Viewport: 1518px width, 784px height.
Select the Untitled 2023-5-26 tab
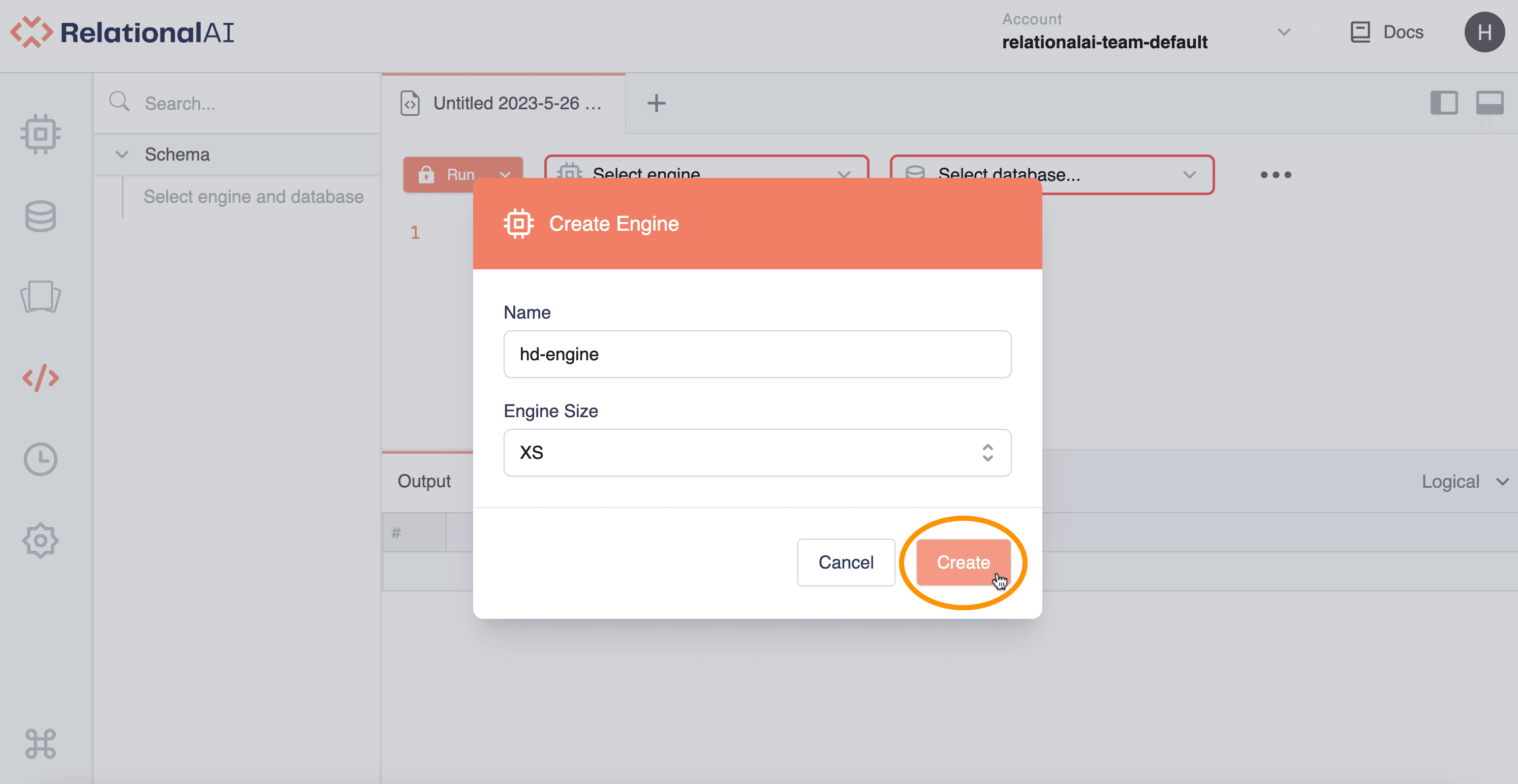[x=504, y=104]
